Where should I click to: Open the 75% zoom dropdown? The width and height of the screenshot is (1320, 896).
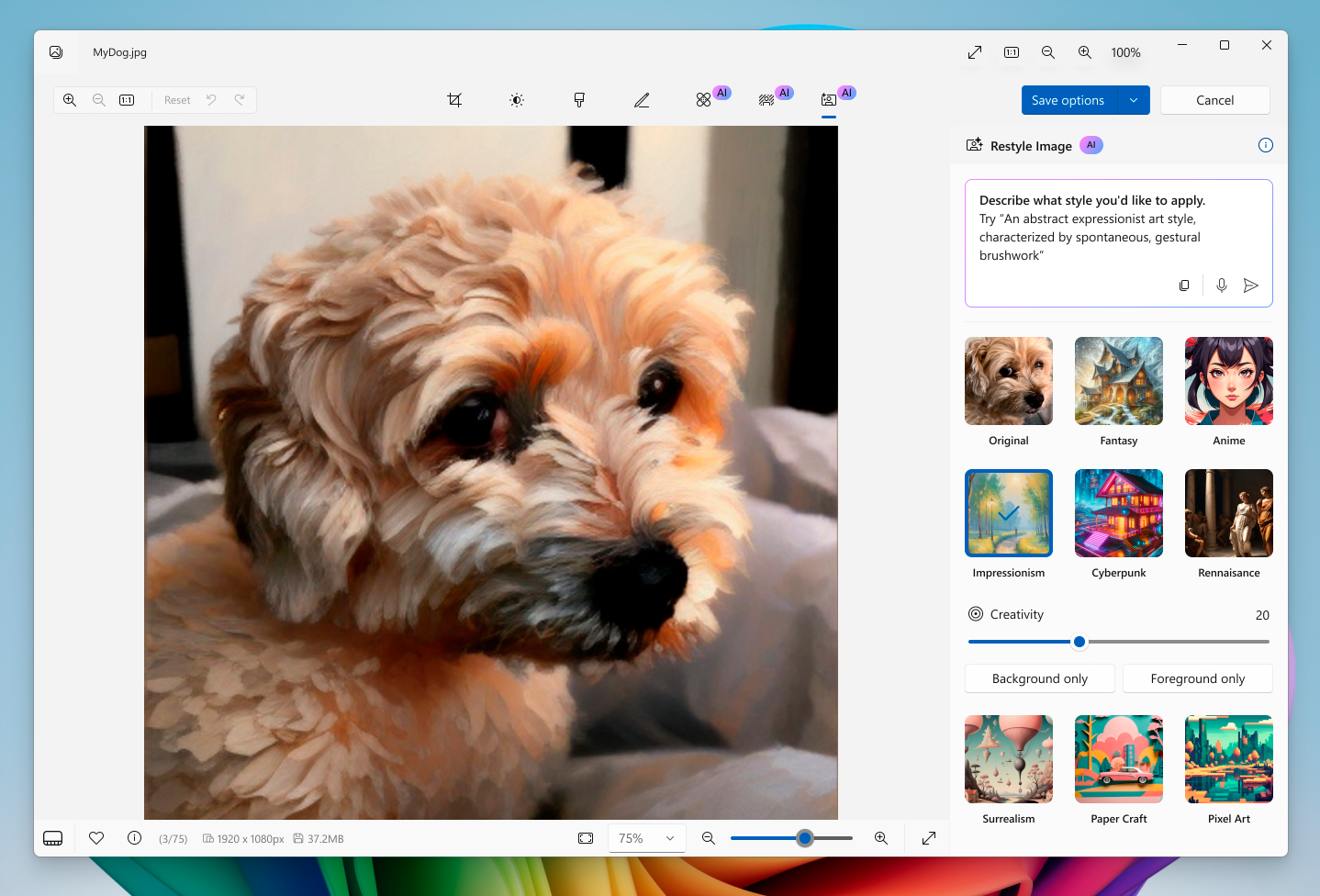point(647,838)
